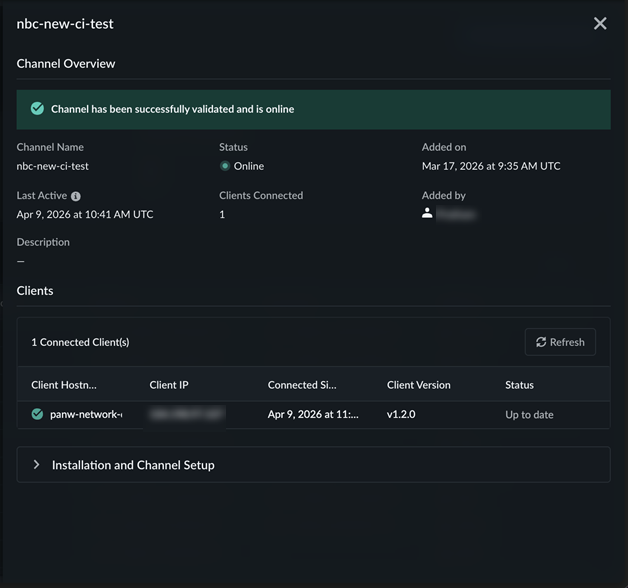
Task: Open the Installation and Channel Setup section
Action: (x=133, y=465)
